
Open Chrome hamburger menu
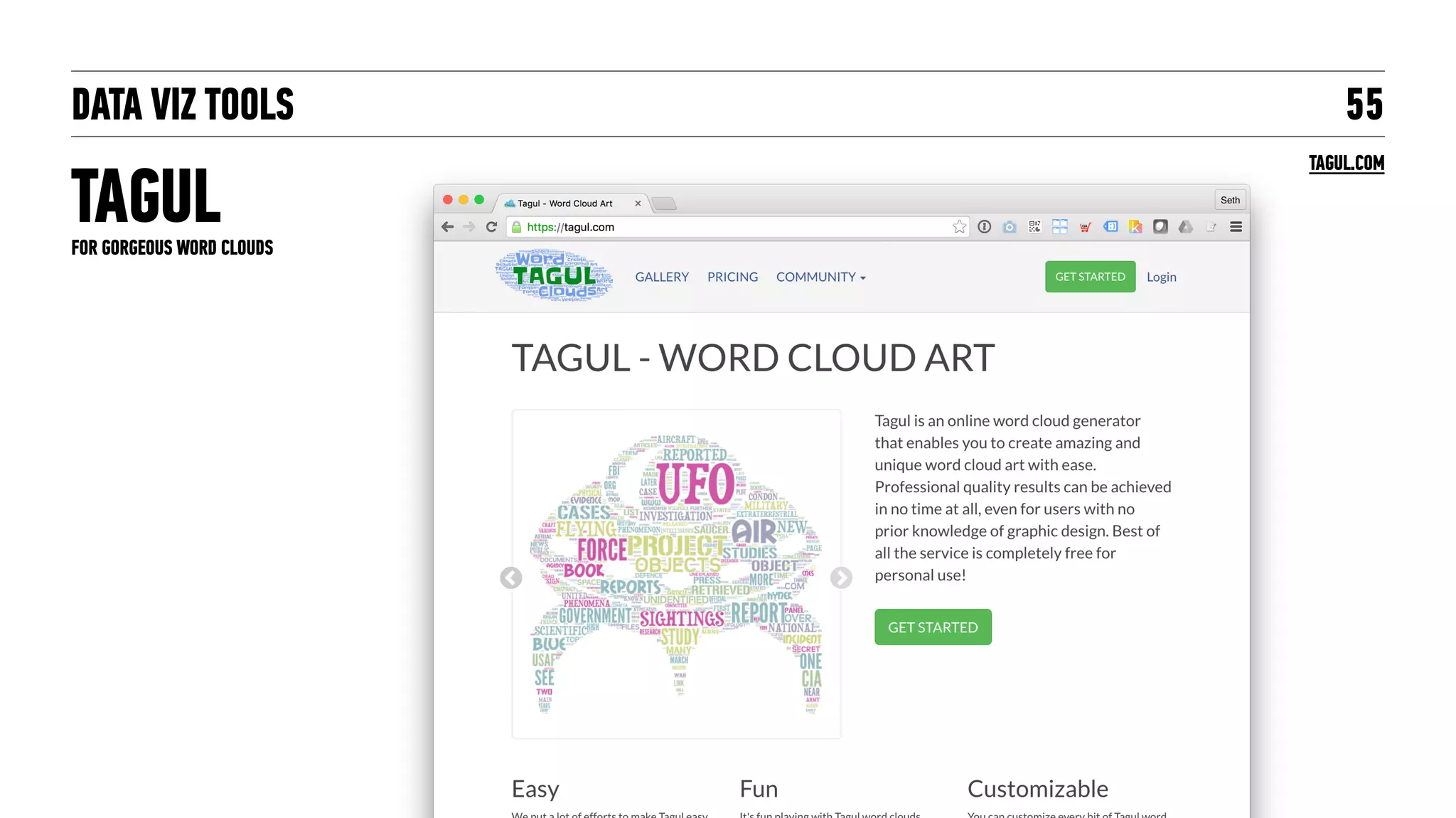[1236, 227]
